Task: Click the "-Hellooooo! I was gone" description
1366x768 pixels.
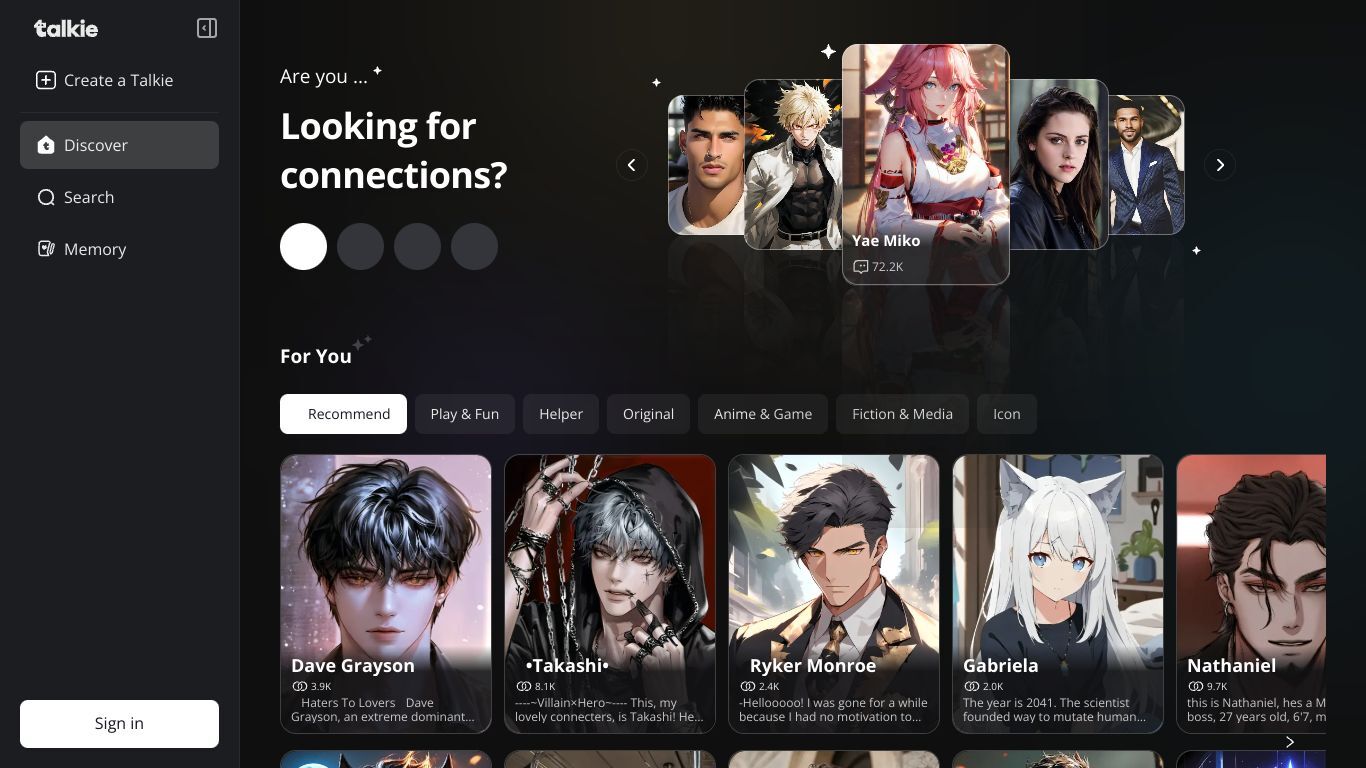Action: pos(833,710)
